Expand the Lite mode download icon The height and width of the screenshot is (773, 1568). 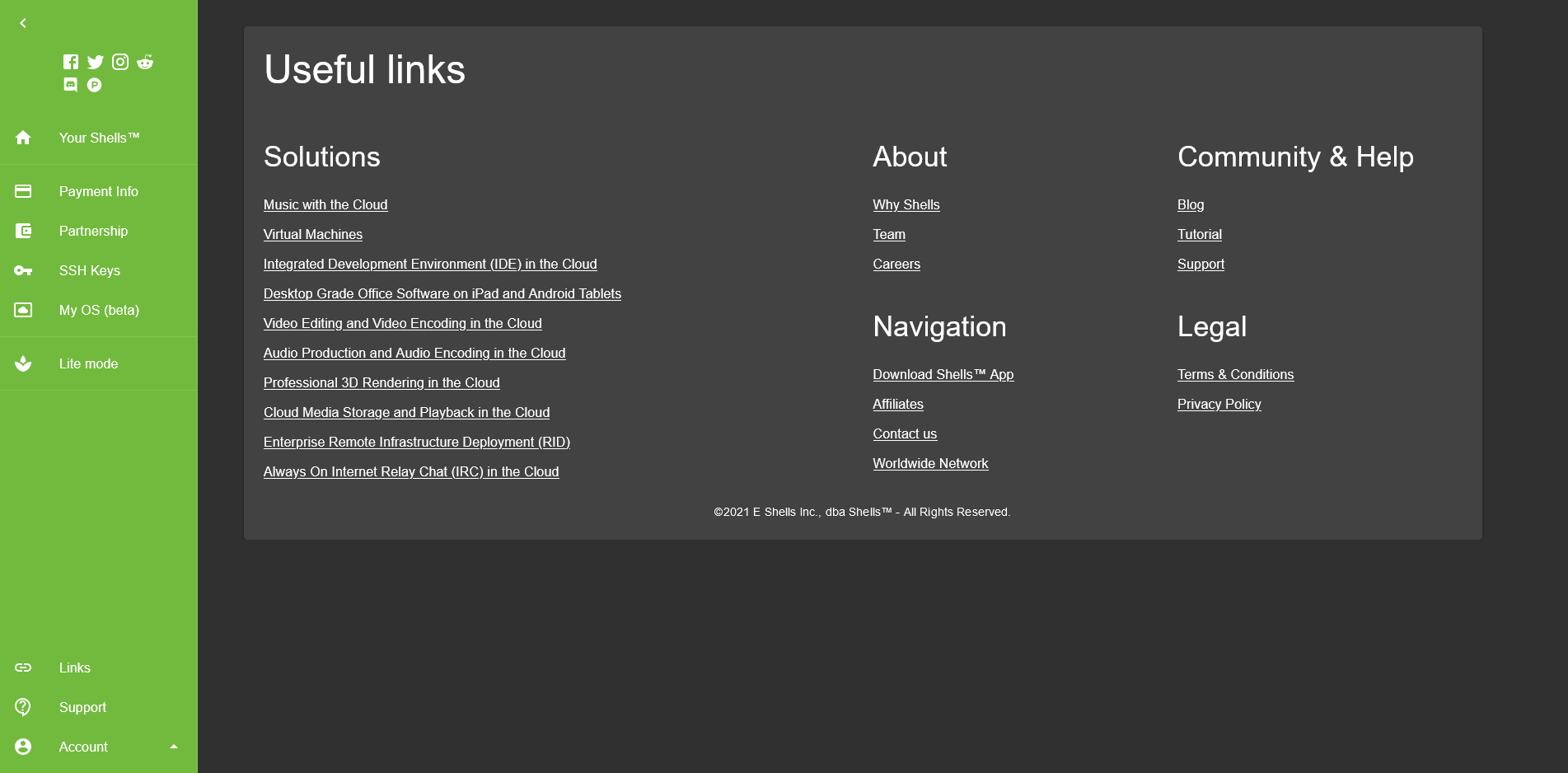coord(23,363)
